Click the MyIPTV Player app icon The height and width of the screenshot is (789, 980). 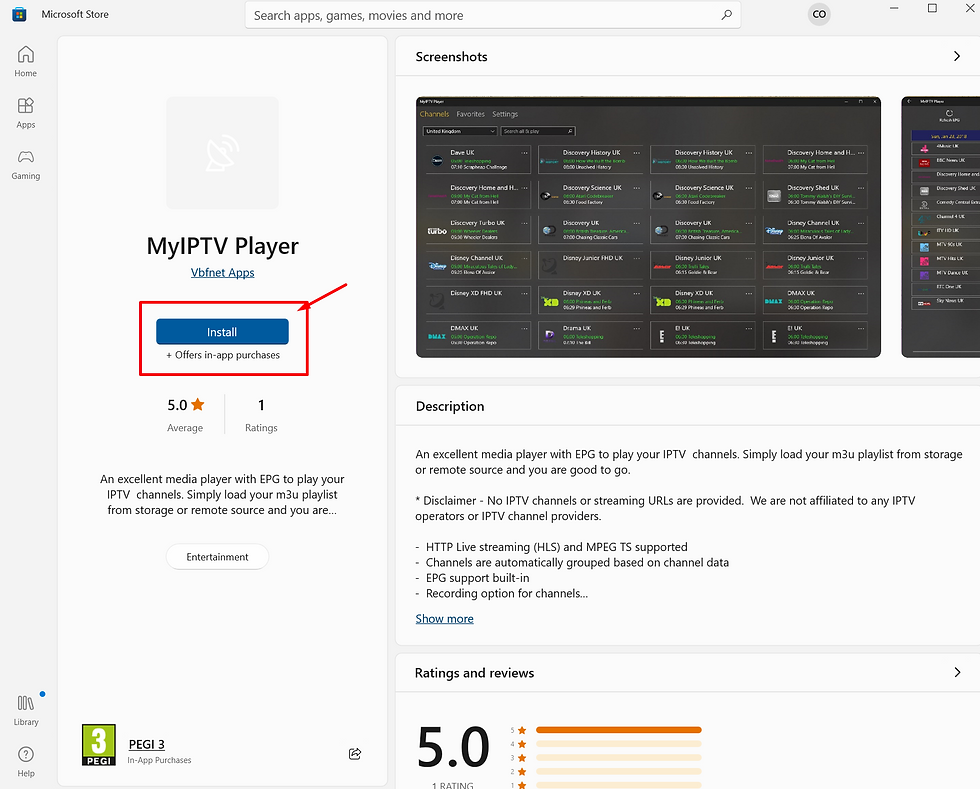pos(222,153)
